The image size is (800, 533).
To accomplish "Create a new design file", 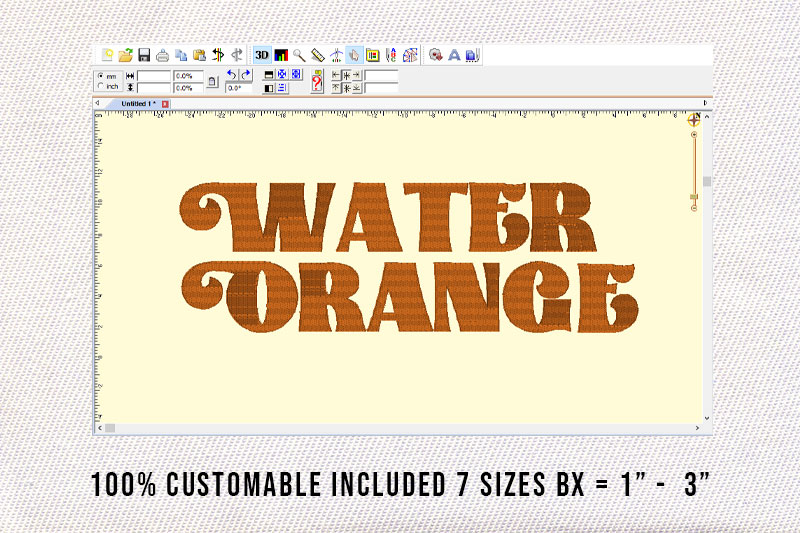I will 107,55.
